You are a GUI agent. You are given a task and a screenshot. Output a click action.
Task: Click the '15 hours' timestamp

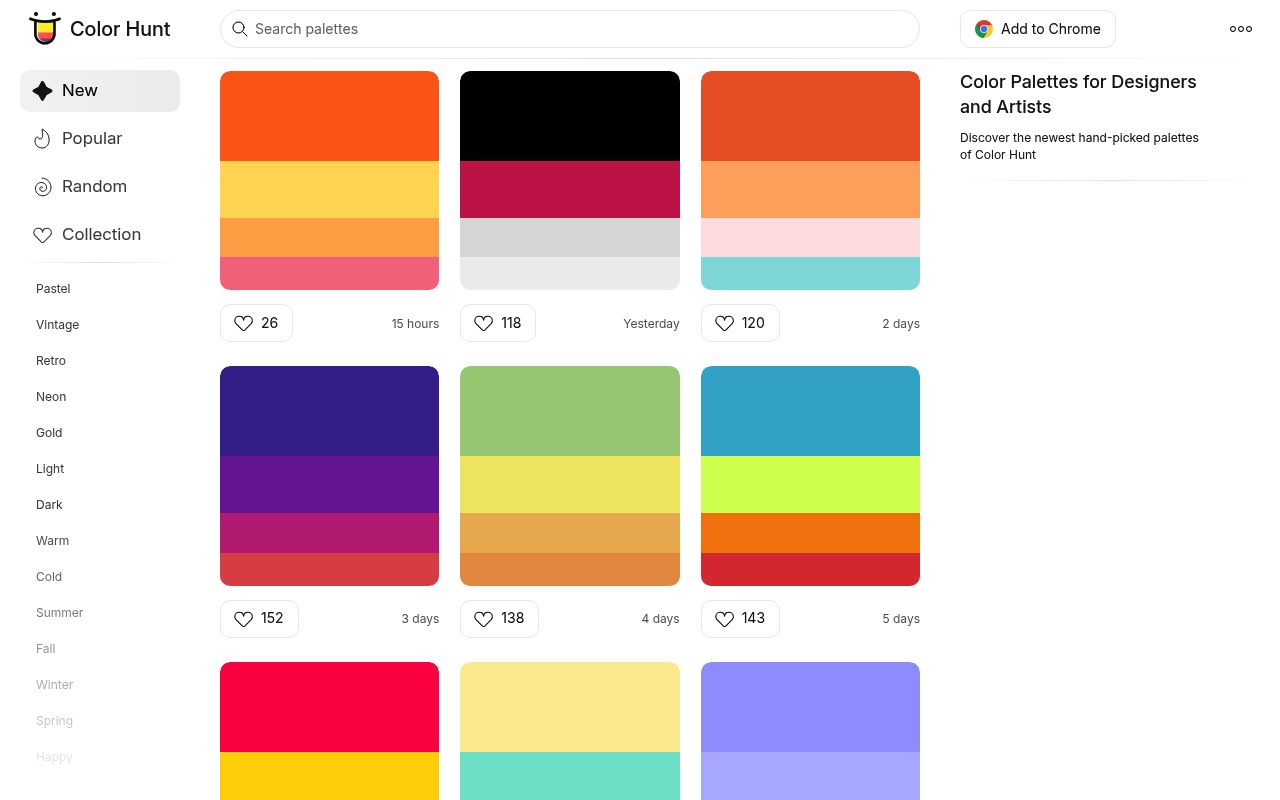(x=415, y=324)
